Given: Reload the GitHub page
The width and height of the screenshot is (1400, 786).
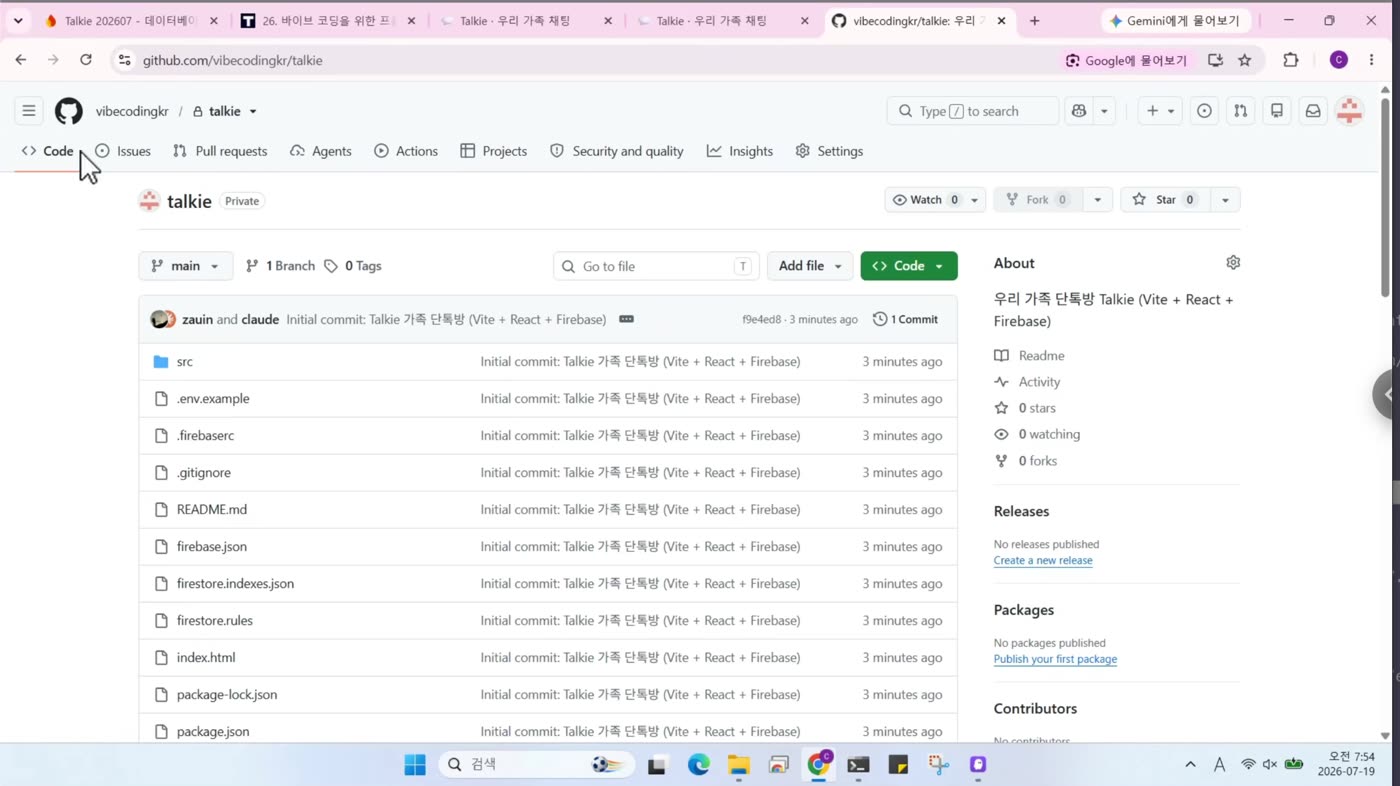Looking at the screenshot, I should pyautogui.click(x=86, y=60).
